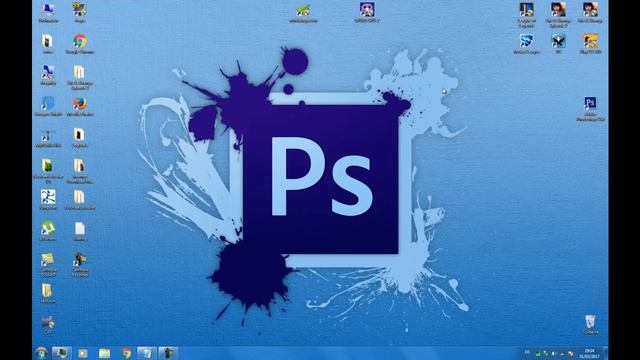Open the Mozilla Firefox desktop shortcut
The image size is (640, 360).
[80, 107]
